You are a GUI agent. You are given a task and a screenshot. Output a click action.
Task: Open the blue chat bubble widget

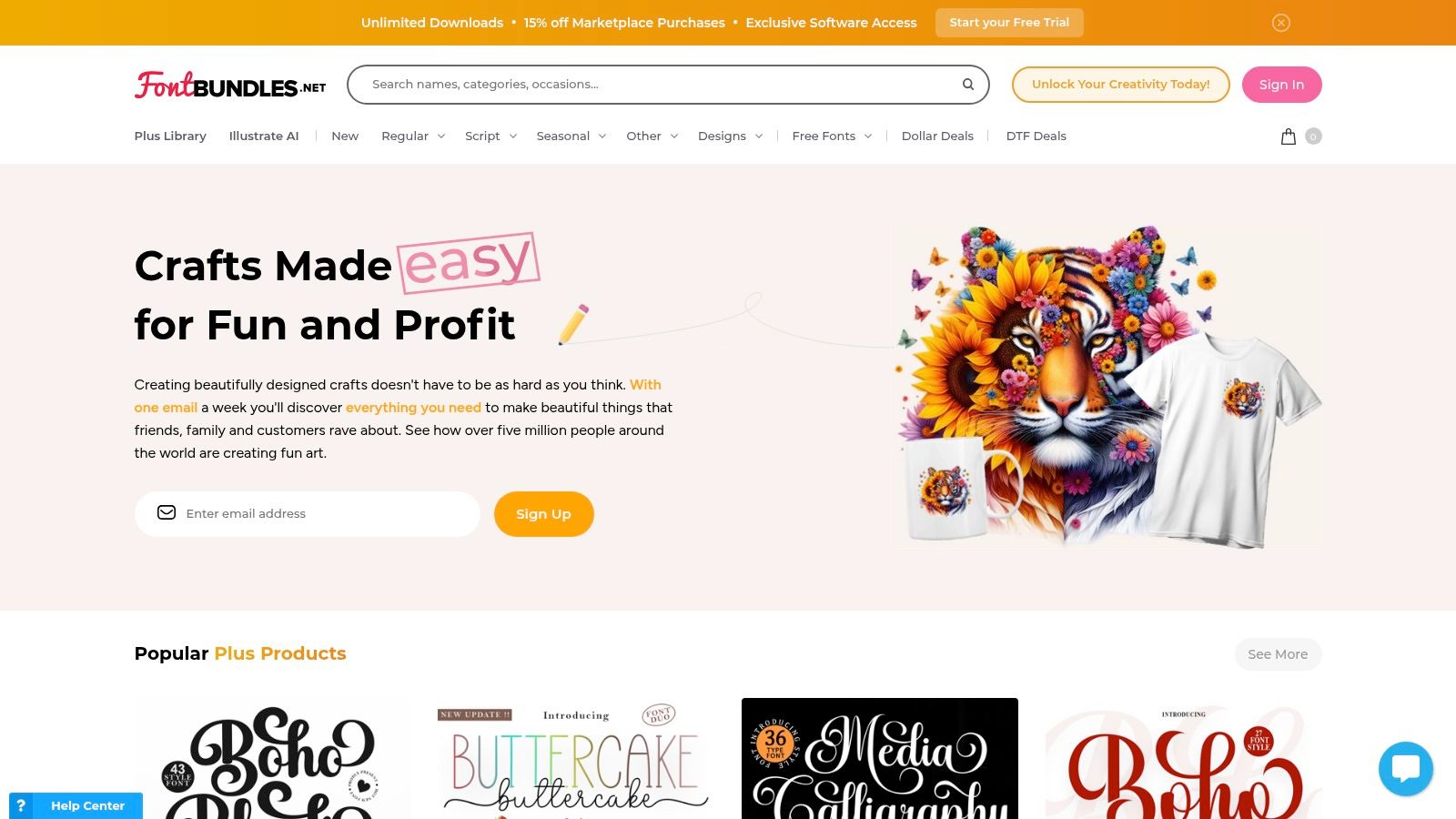click(1406, 769)
